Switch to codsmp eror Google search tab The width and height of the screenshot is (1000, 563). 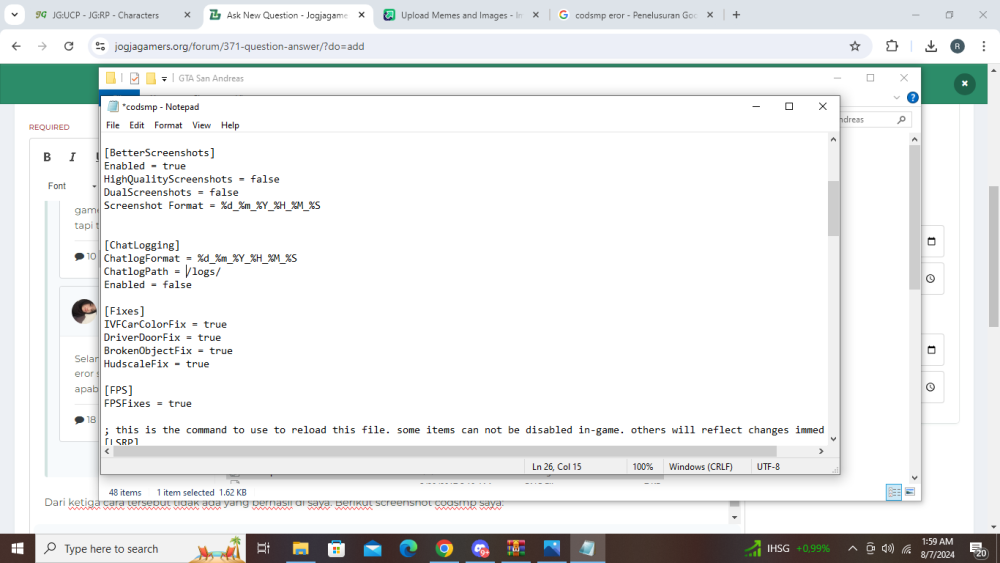(635, 15)
